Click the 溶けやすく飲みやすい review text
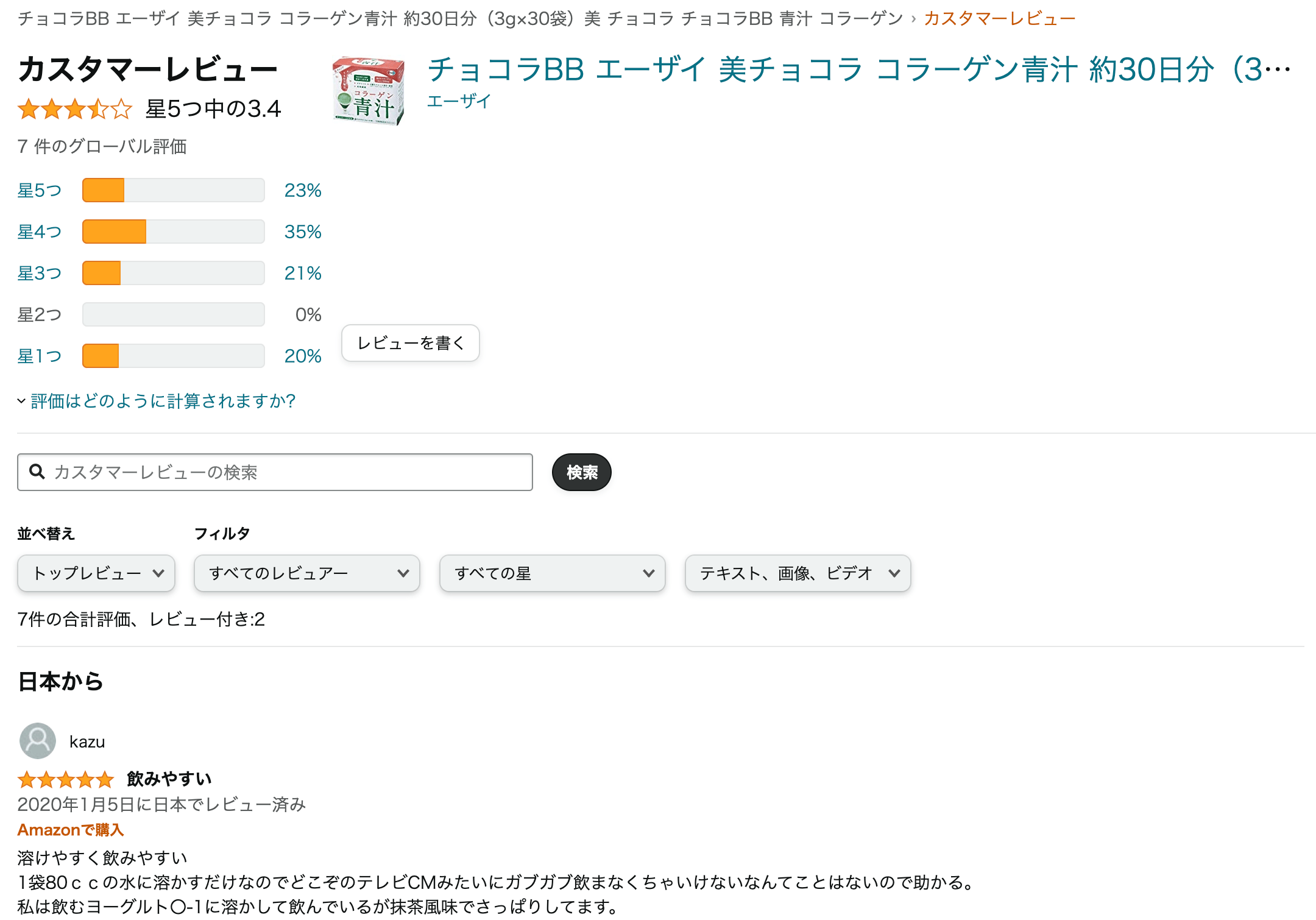 point(102,858)
